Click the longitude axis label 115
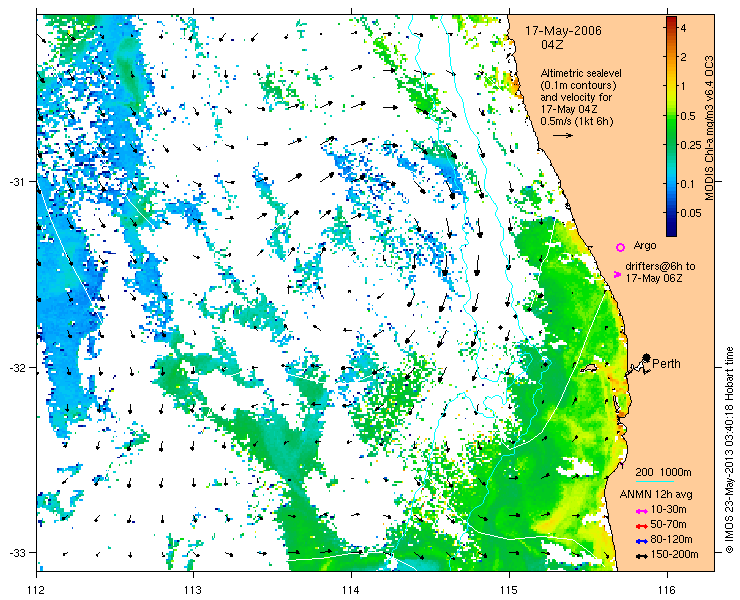The height and width of the screenshot is (600, 740). 509,590
